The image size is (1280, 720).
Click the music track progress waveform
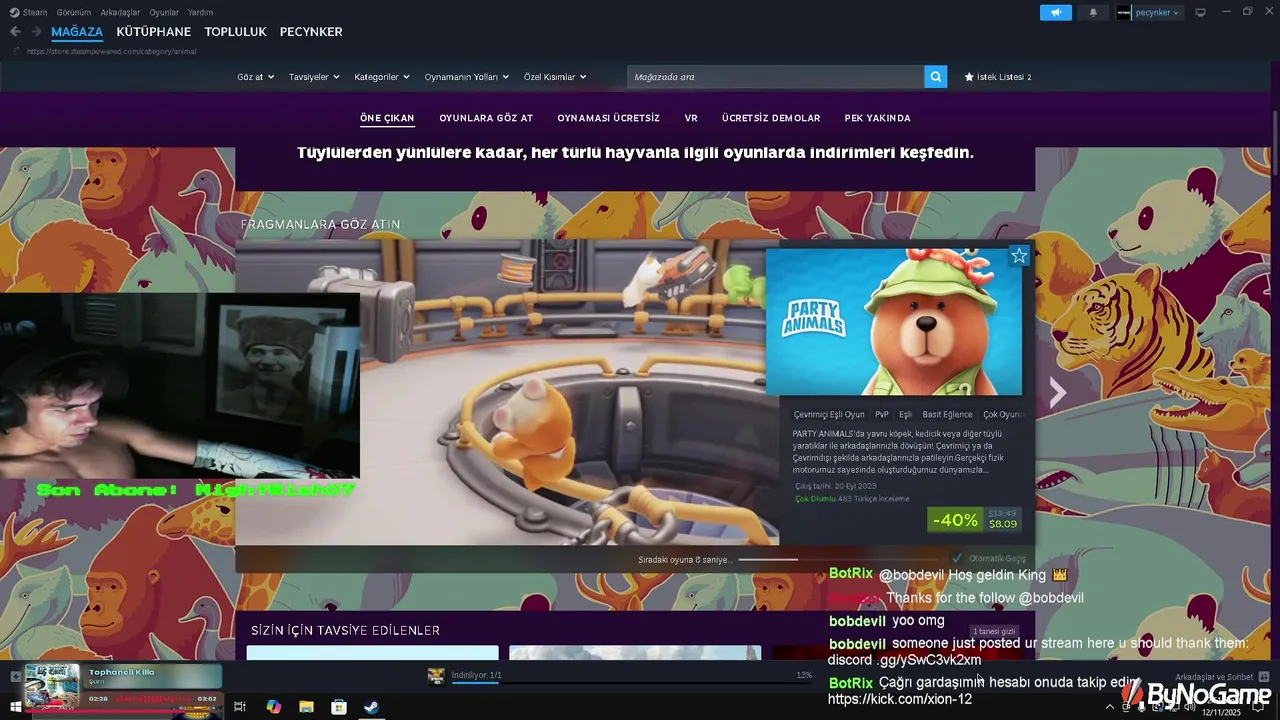pos(153,698)
